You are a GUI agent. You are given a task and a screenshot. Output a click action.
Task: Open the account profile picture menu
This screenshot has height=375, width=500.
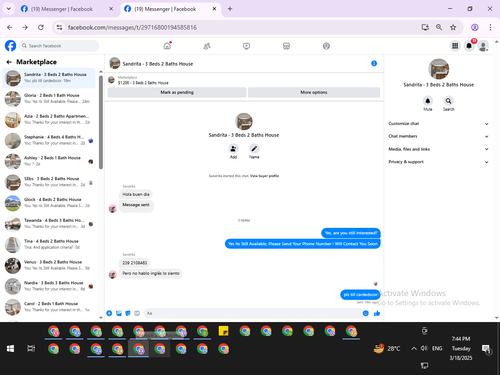tap(483, 46)
